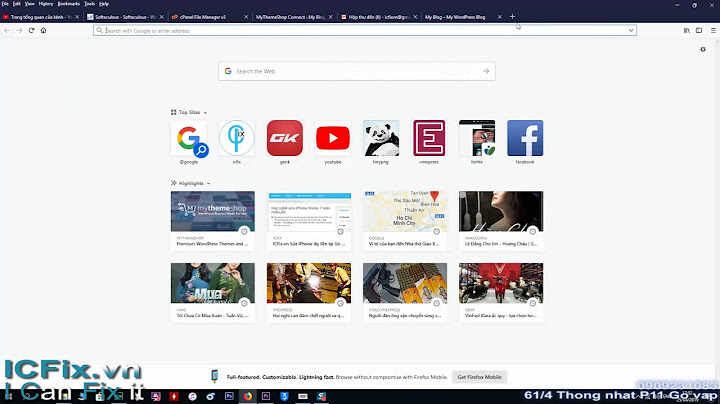
Task: Click history clock icon on mythemeshop card
Action: [x=244, y=231]
